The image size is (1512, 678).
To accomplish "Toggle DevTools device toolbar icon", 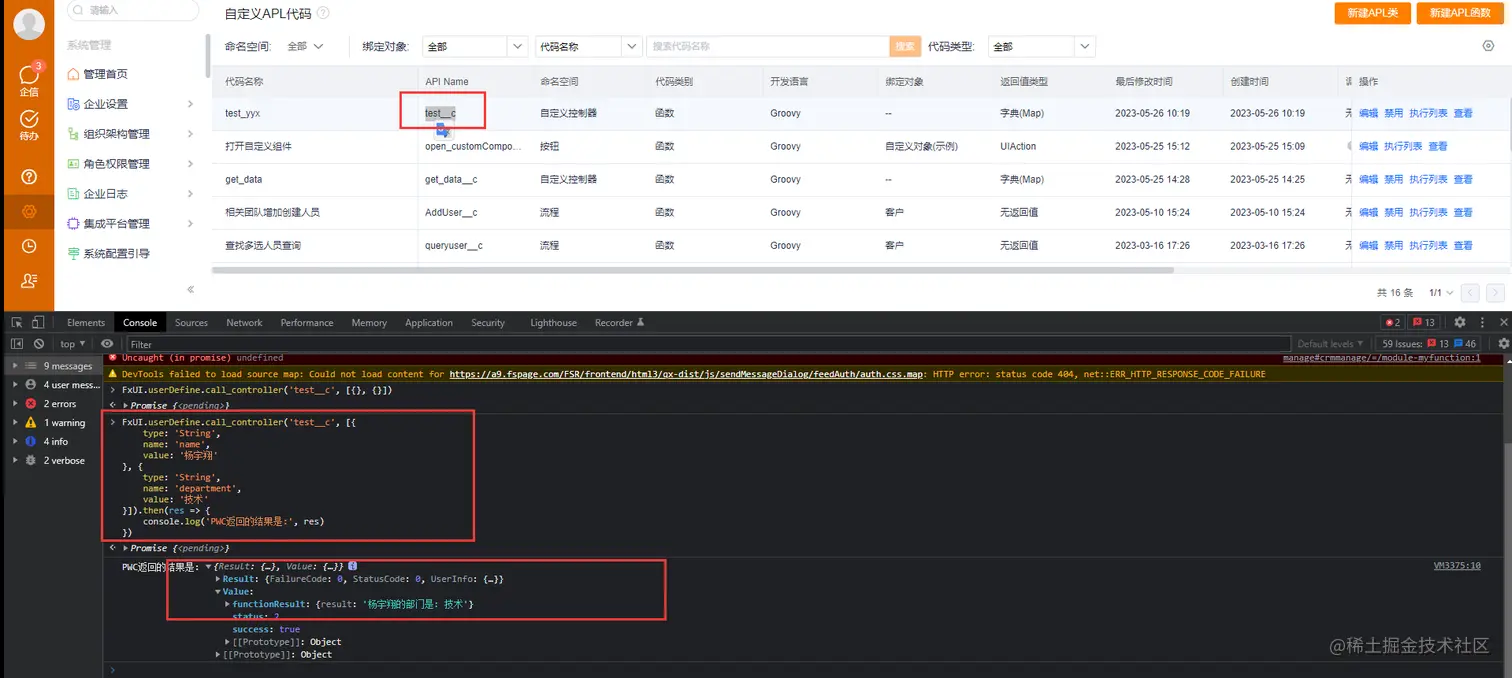I will coord(38,322).
